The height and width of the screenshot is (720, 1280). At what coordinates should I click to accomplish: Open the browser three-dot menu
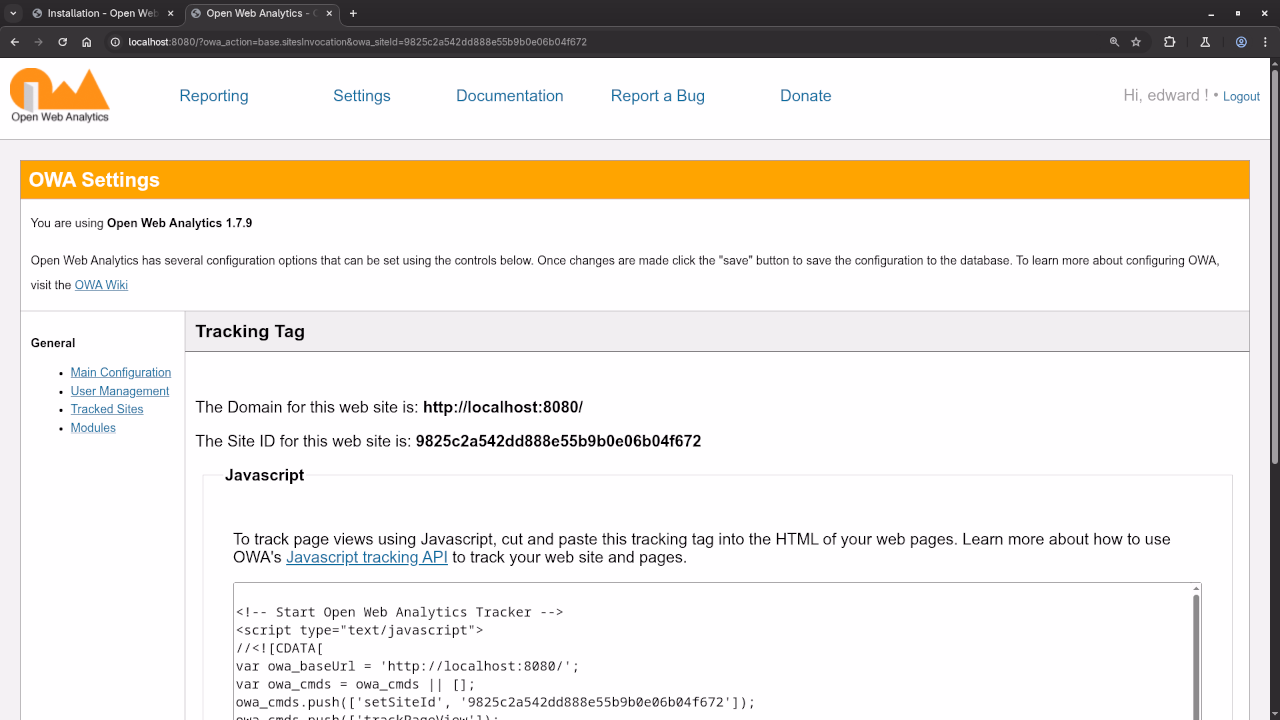[x=1264, y=42]
